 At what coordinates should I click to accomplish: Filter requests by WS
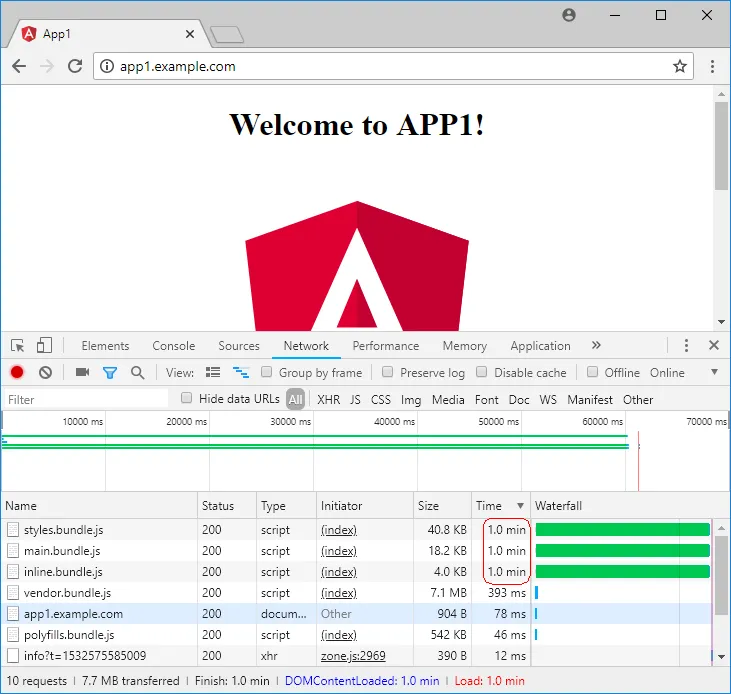click(x=548, y=400)
